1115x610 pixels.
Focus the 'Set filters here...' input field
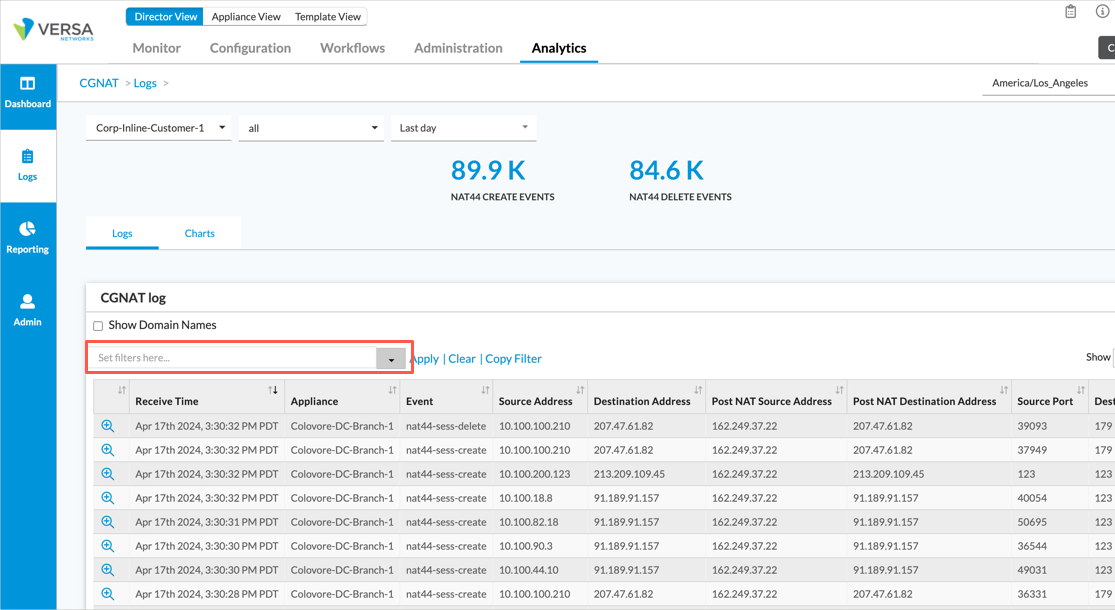(235, 358)
